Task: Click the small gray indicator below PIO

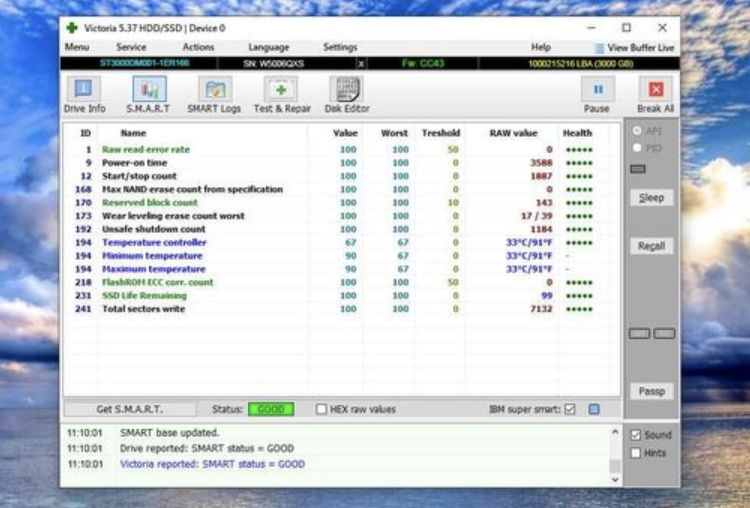Action: 638,169
